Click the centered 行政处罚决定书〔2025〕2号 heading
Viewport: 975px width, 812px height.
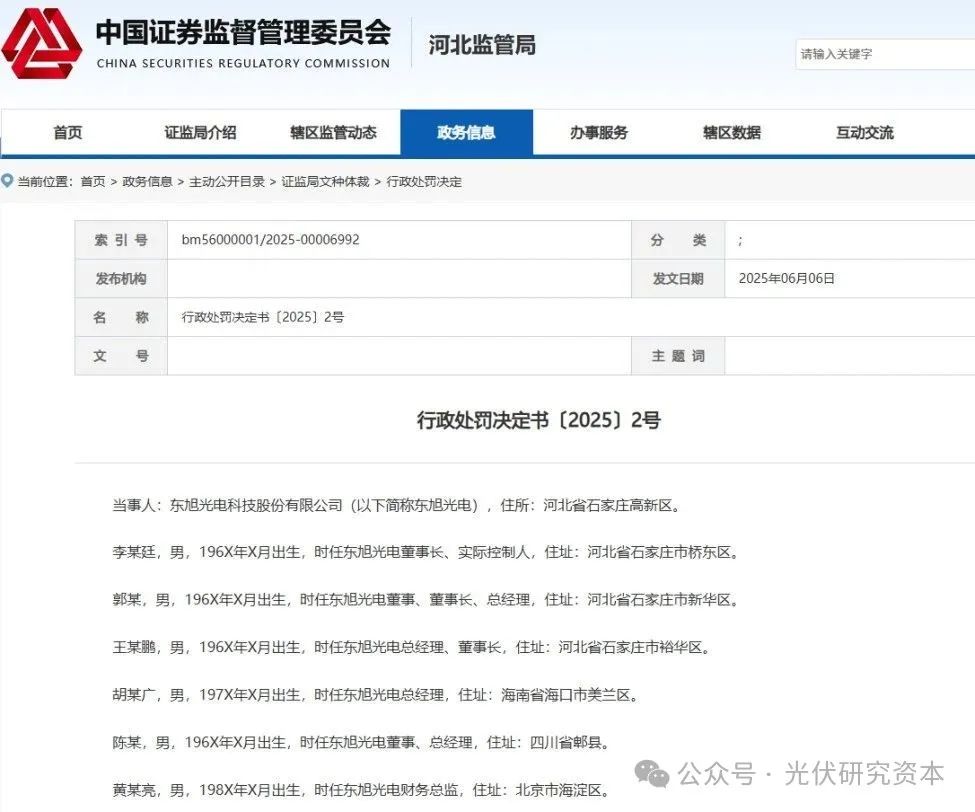pos(538,421)
